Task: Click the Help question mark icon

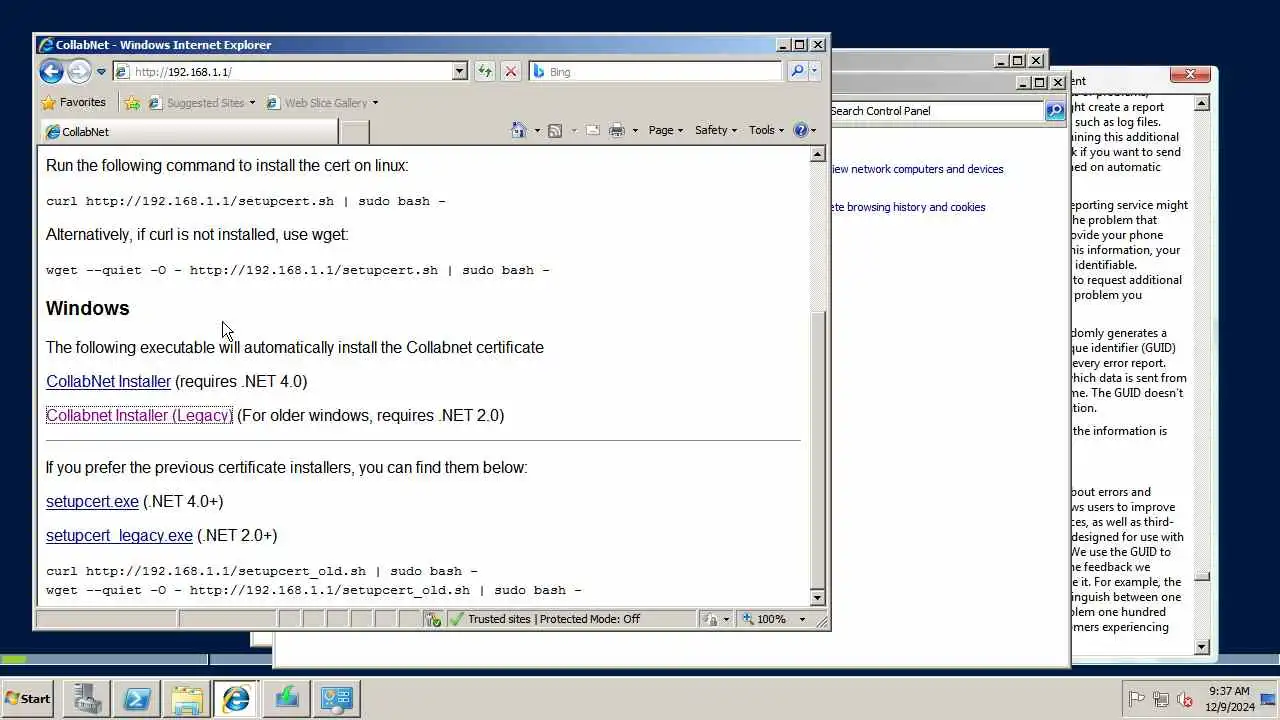Action: click(800, 130)
